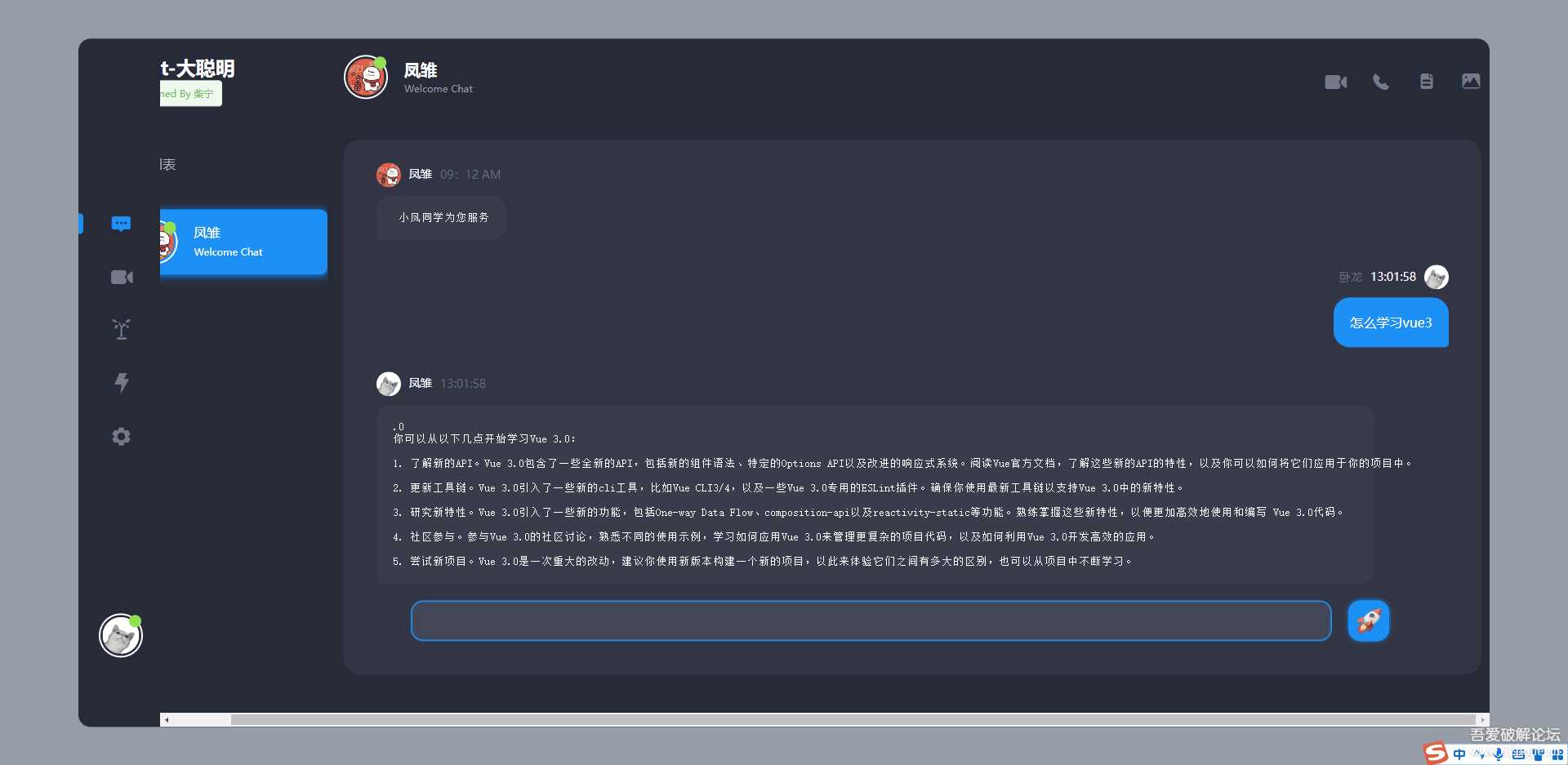
Task: Open the image sharing icon in the toolbar
Action: (1471, 81)
